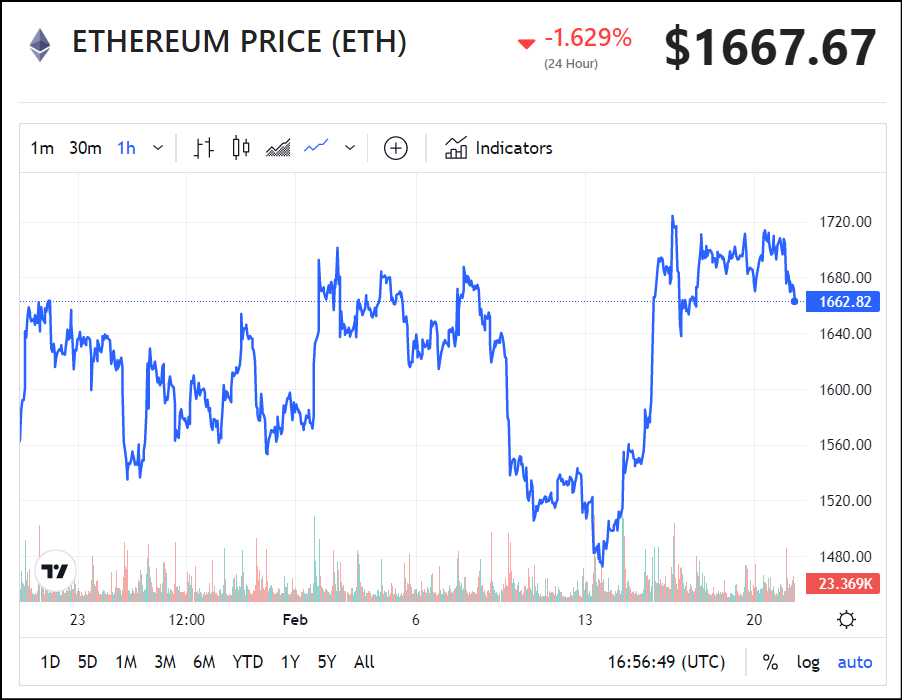The width and height of the screenshot is (902, 700).
Task: Select the line chart style icon
Action: point(316,147)
